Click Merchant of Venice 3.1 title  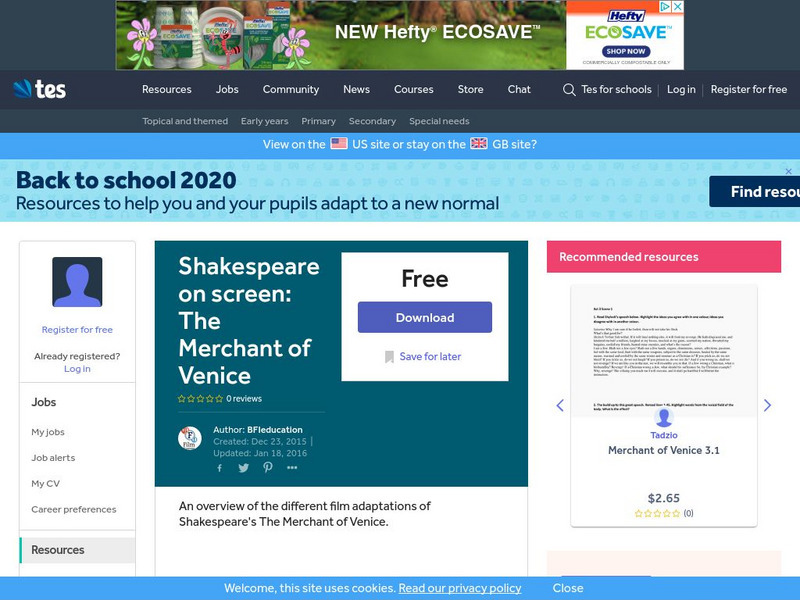coord(664,450)
